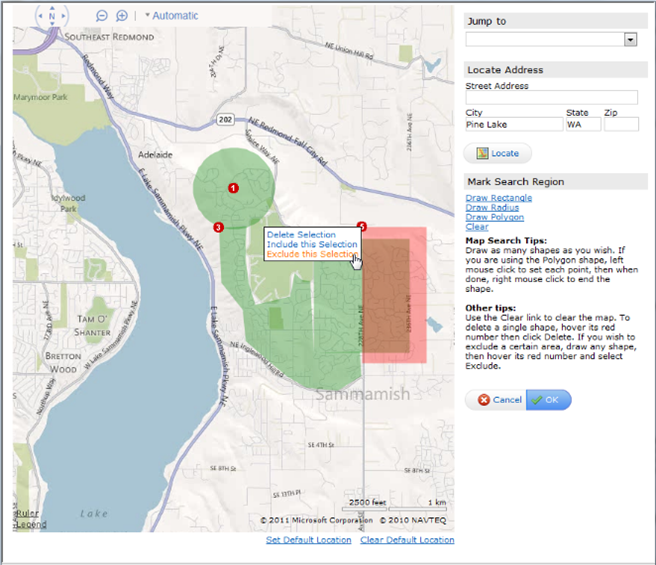Click red shape marker number 3

pos(218,227)
